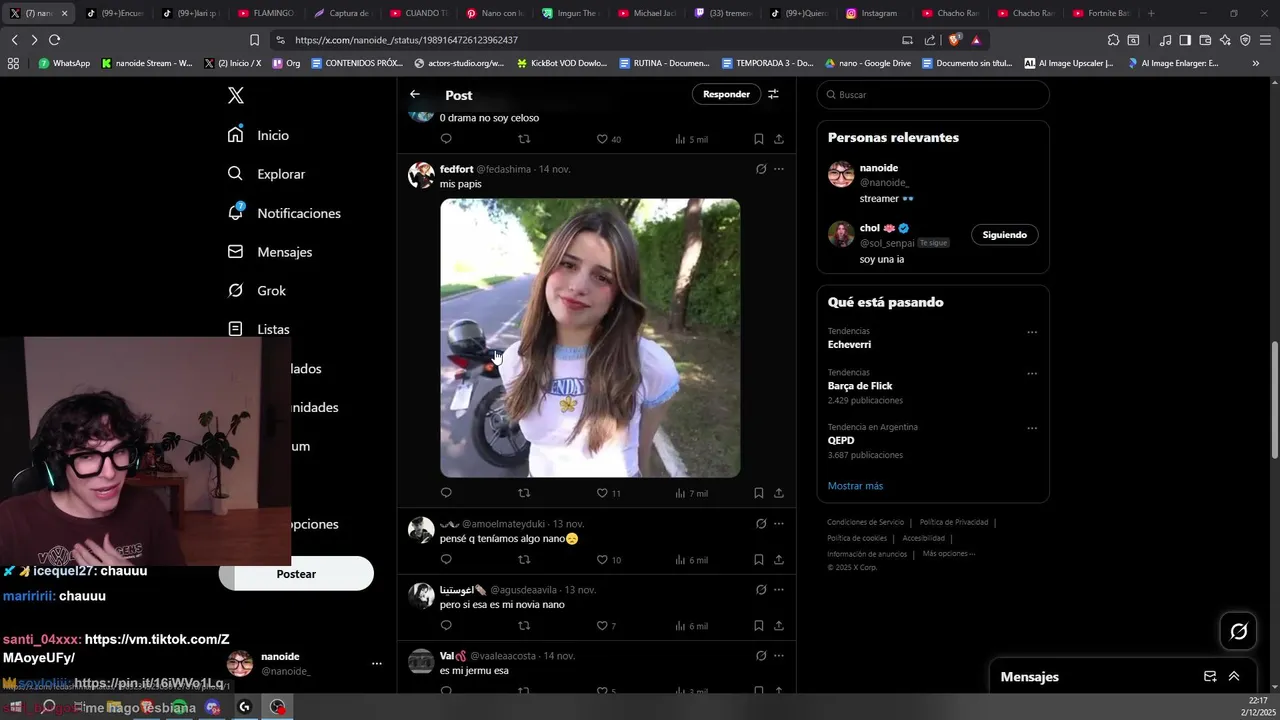Open more options for the Barça de Flick trend
Viewport: 1280px width, 720px height.
[1032, 373]
